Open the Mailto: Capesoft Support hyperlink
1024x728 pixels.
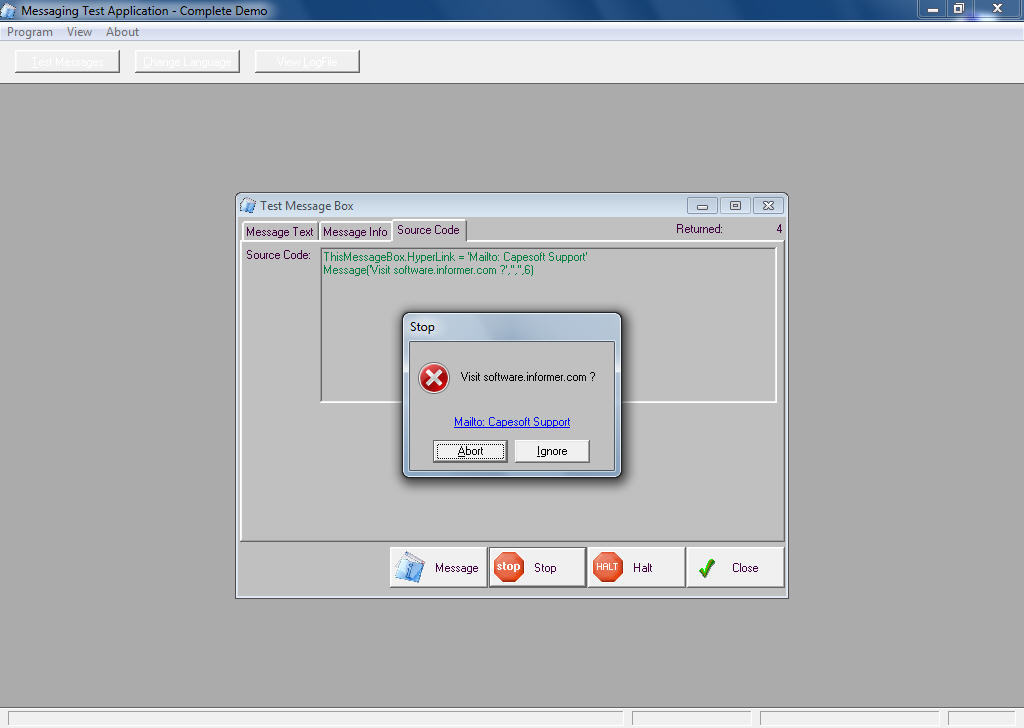(512, 422)
